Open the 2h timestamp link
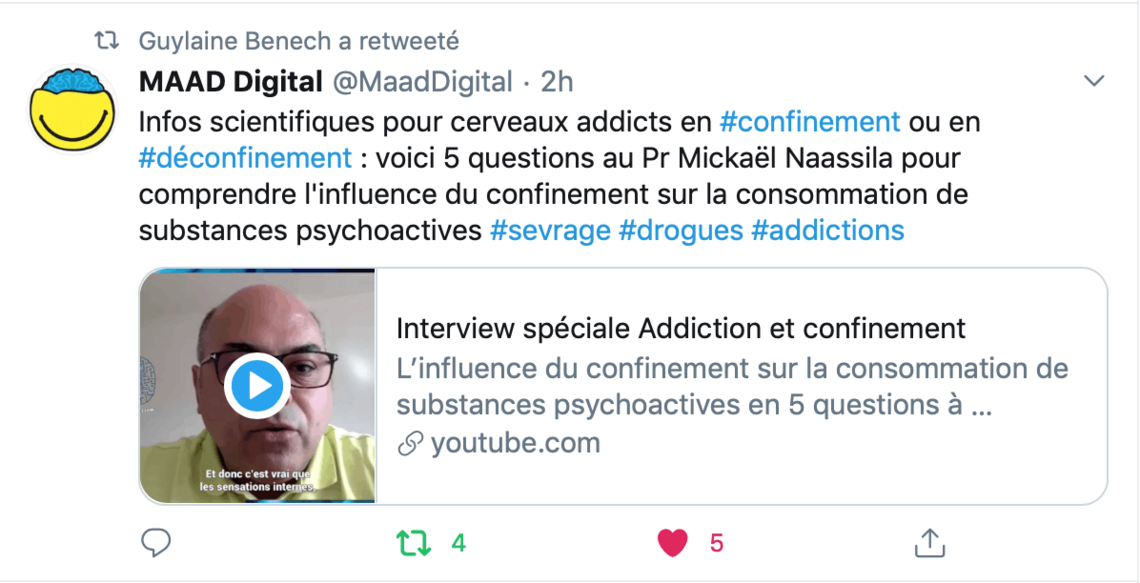The image size is (1140, 583). tap(557, 82)
